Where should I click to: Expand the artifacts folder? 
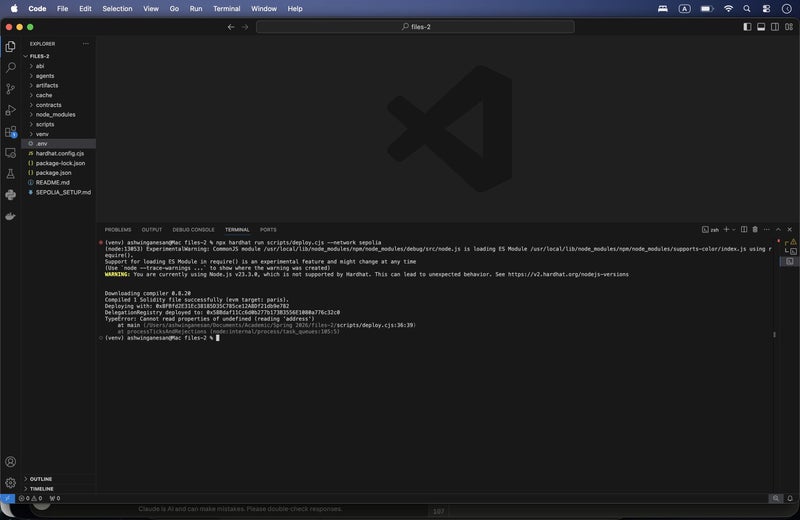click(x=58, y=85)
